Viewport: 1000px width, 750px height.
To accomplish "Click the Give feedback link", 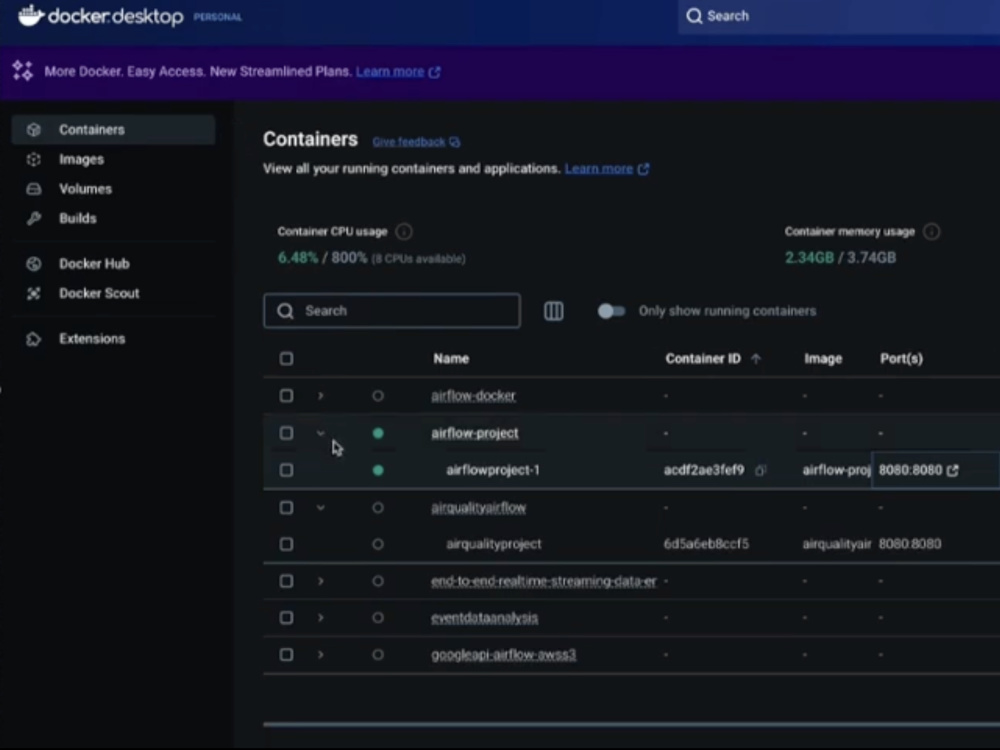I will [x=409, y=142].
